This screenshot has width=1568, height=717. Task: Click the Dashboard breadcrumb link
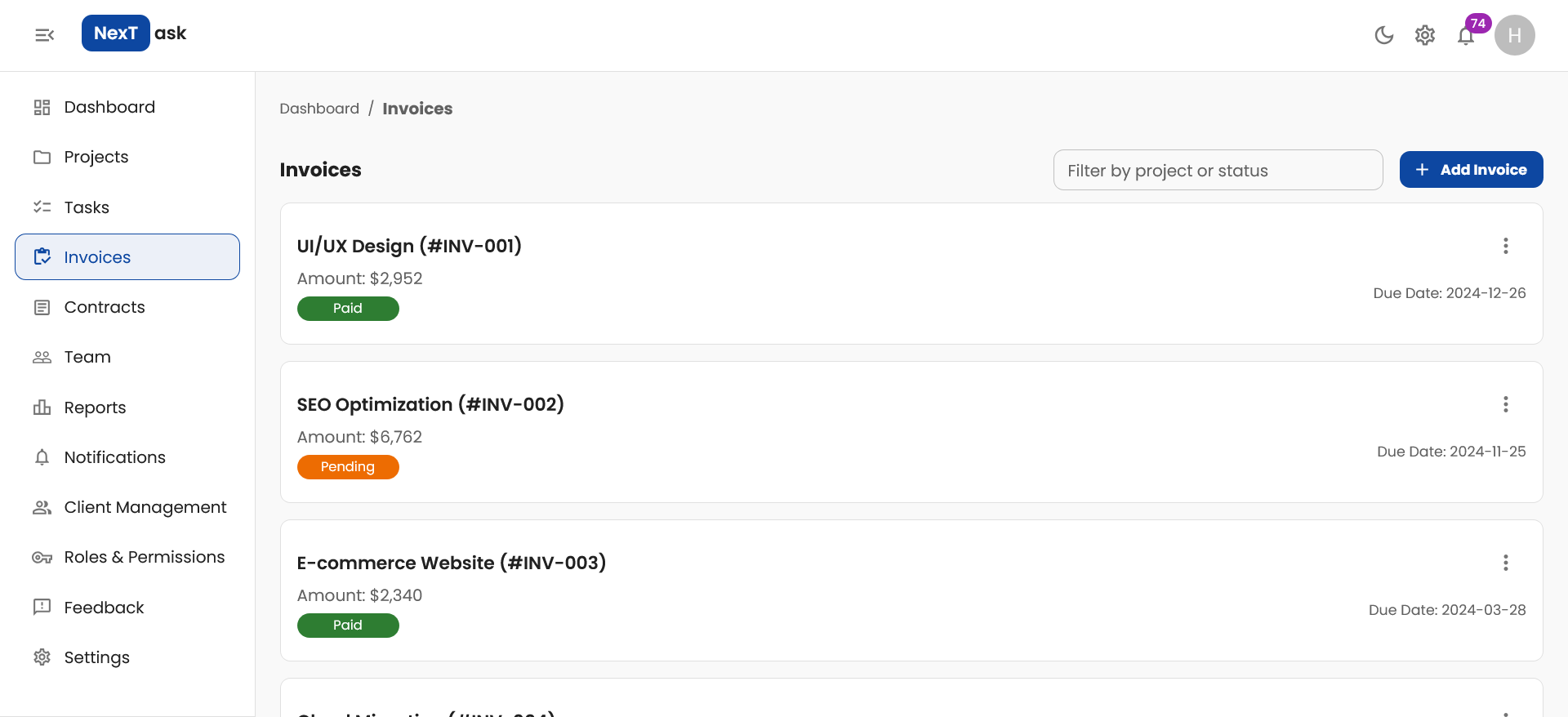pyautogui.click(x=319, y=109)
